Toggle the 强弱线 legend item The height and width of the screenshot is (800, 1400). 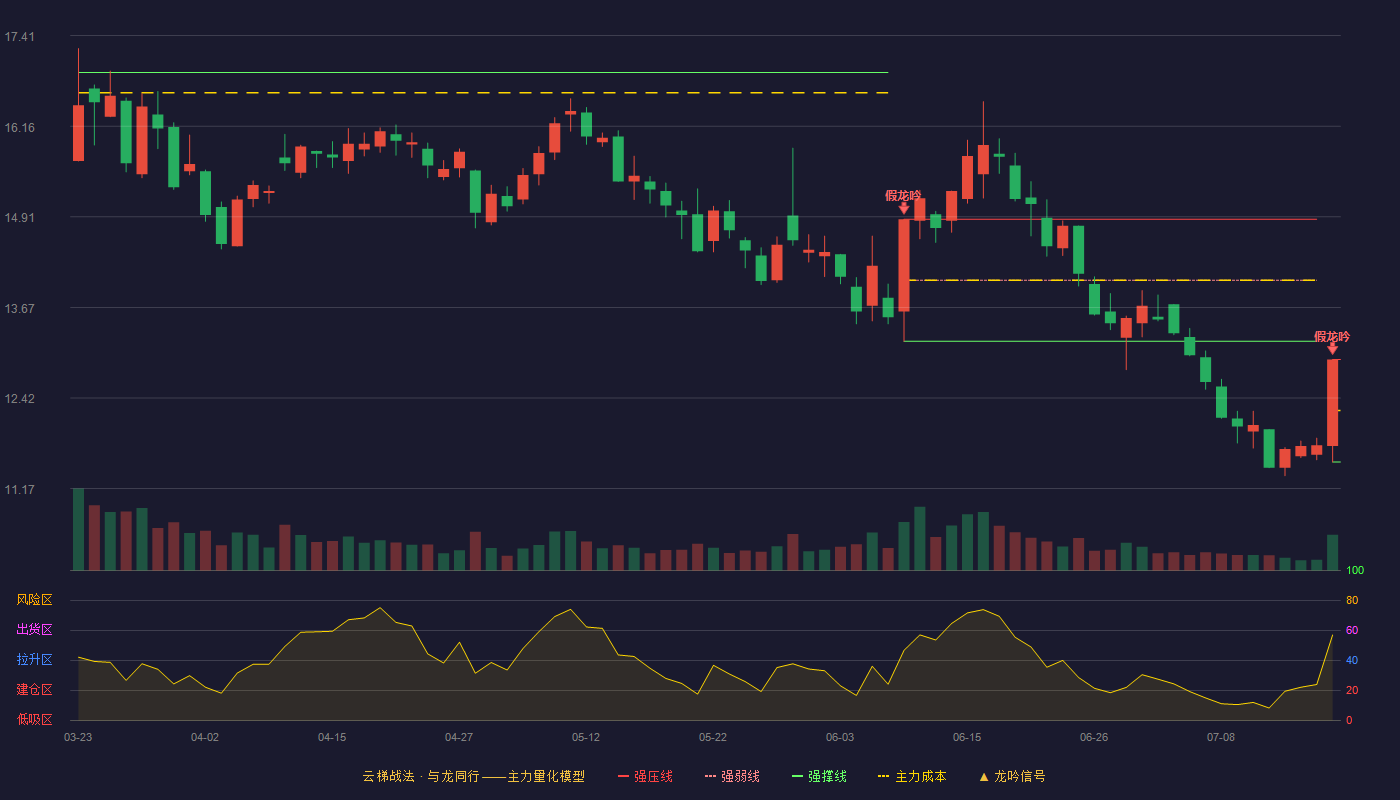(732, 776)
